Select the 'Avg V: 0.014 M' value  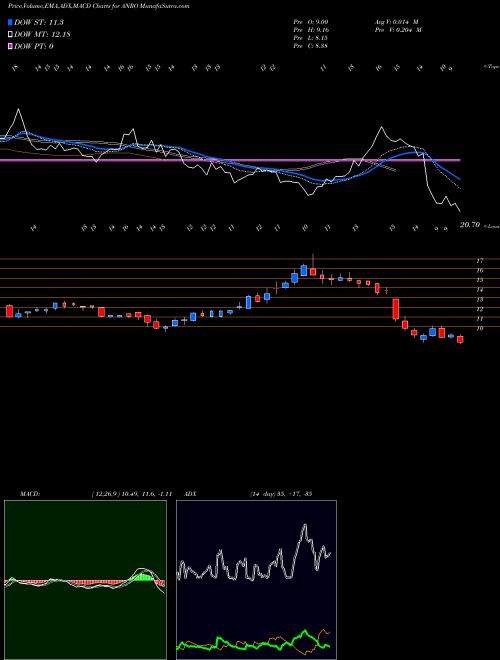(x=396, y=22)
